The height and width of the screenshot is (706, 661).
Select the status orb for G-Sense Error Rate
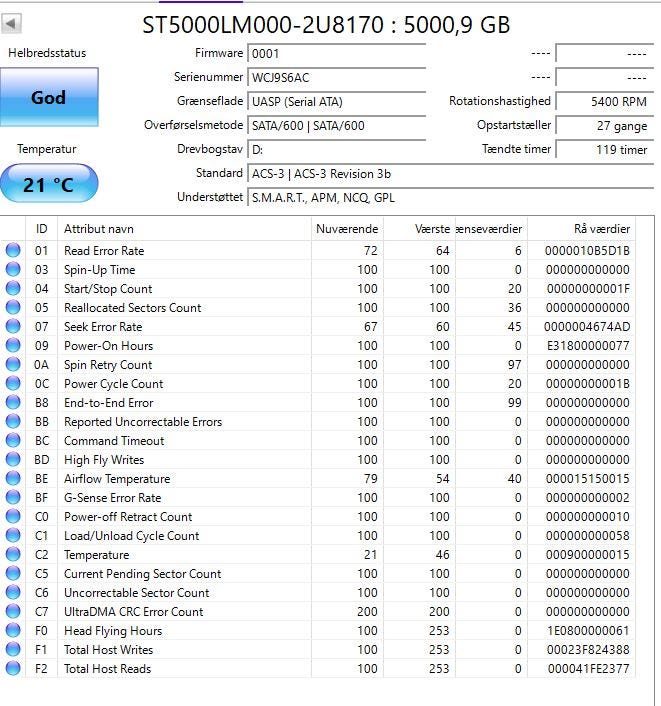(13, 498)
